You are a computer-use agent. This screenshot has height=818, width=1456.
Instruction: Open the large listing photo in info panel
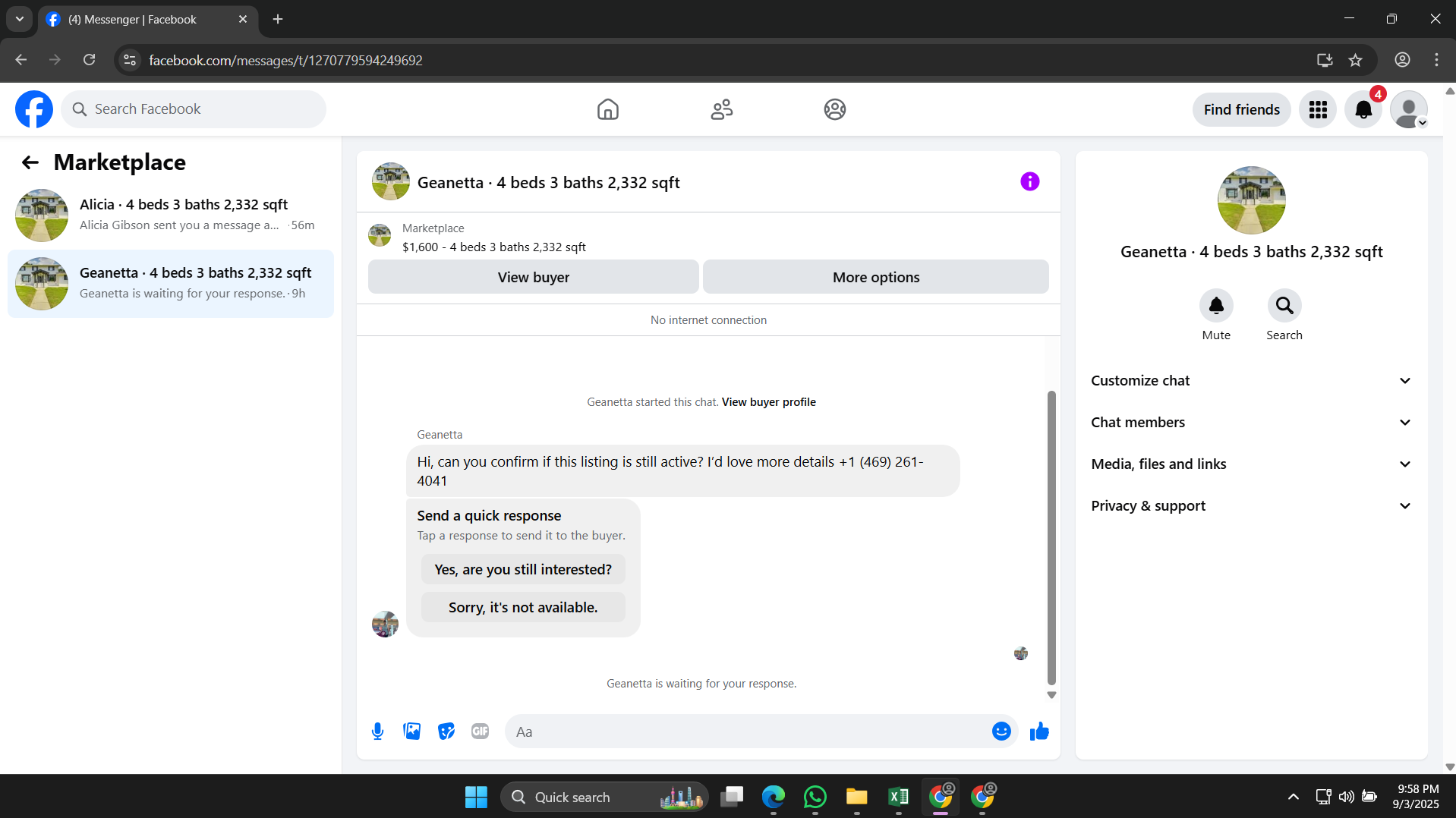click(x=1252, y=200)
